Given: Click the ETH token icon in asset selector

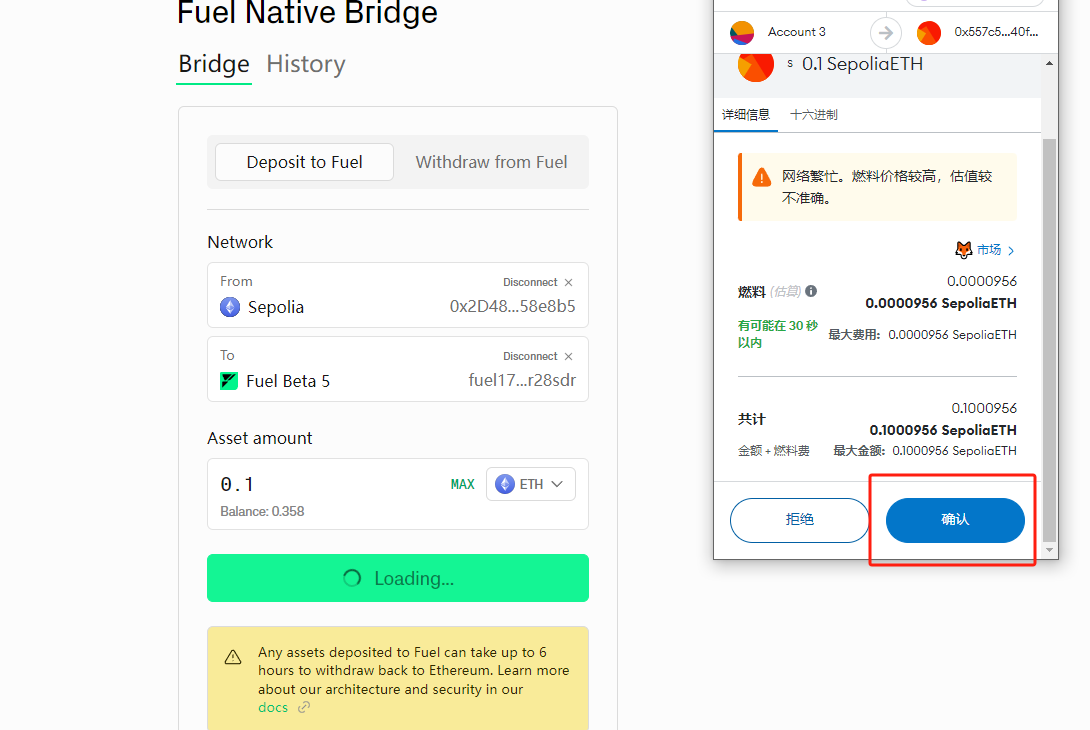Looking at the screenshot, I should (x=505, y=484).
